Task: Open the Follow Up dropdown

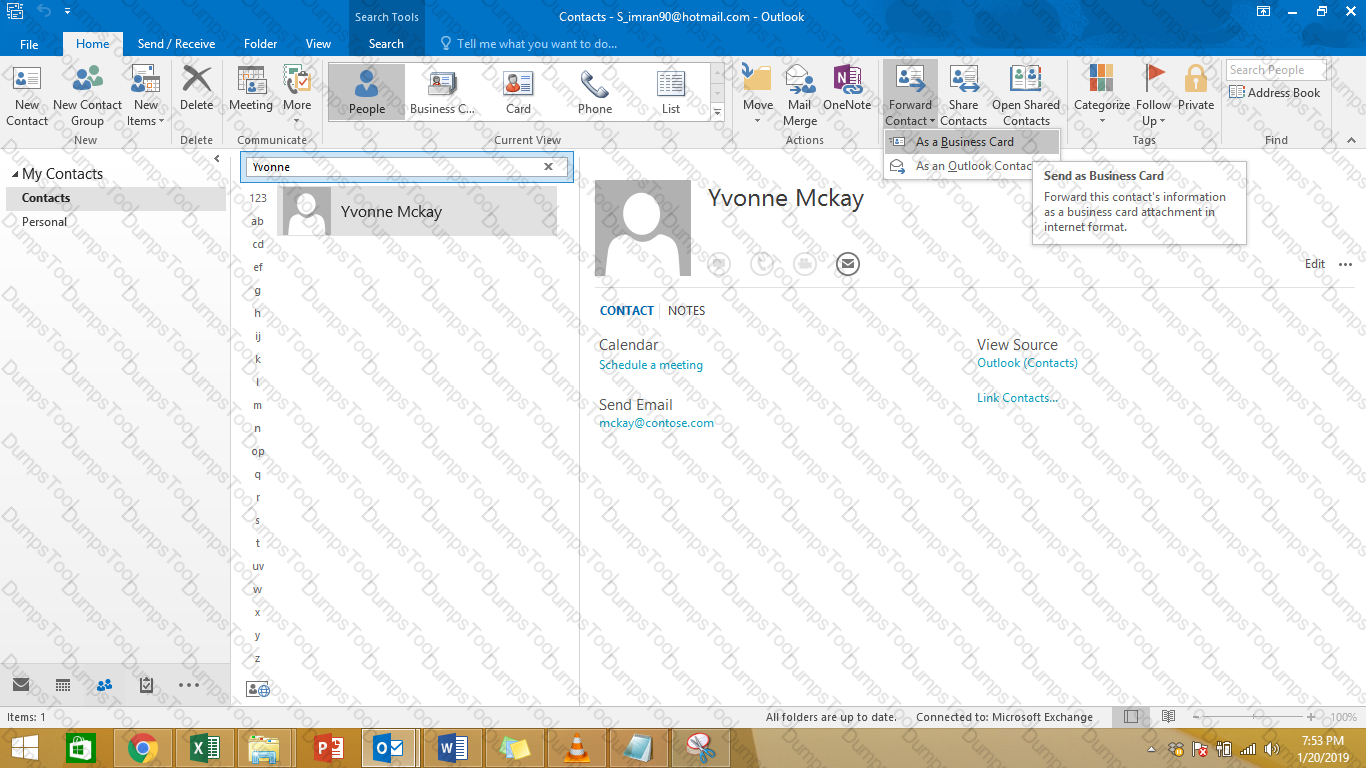Action: [x=1153, y=96]
